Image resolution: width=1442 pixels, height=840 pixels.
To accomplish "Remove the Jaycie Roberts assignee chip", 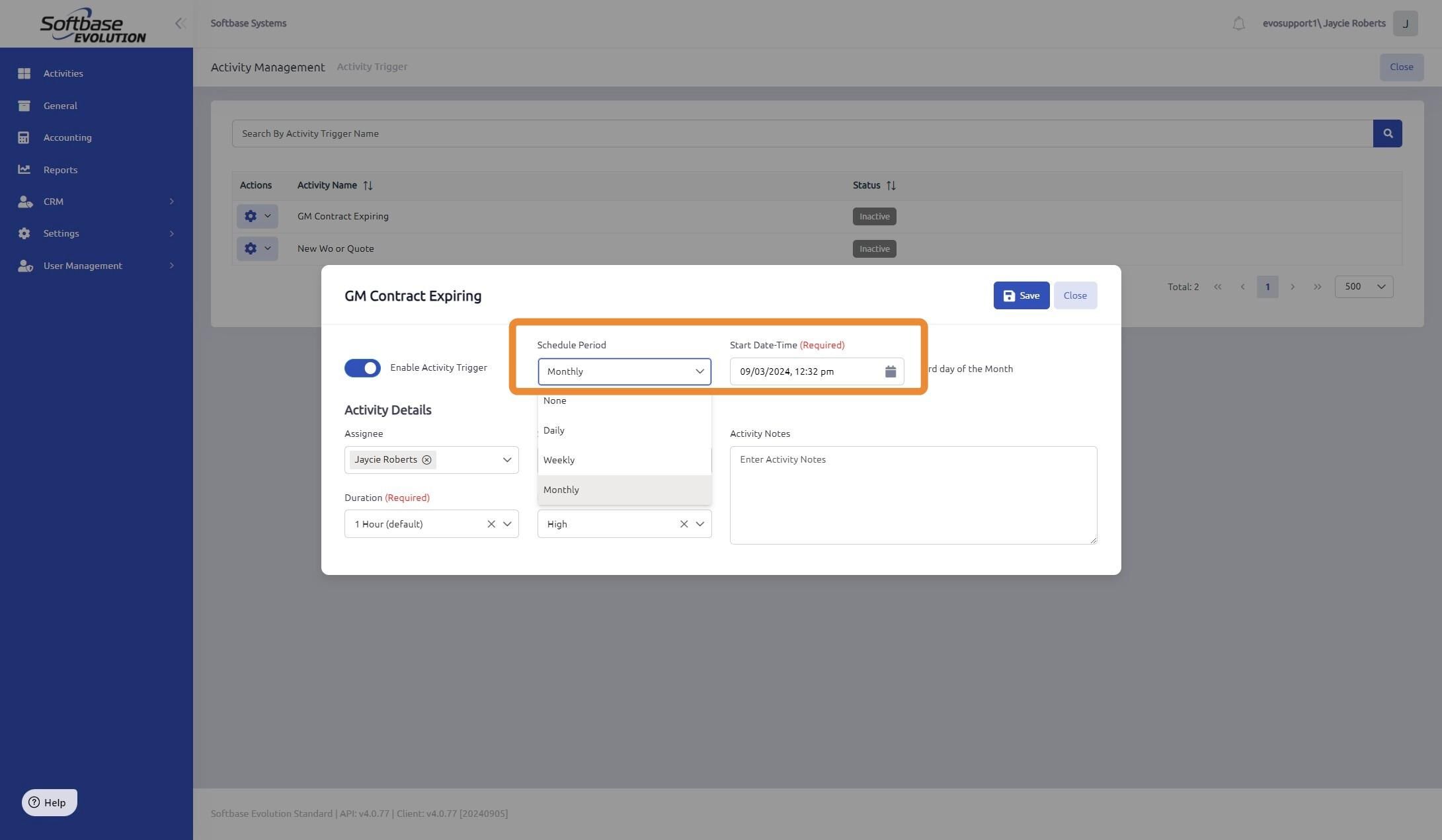I will [x=426, y=460].
